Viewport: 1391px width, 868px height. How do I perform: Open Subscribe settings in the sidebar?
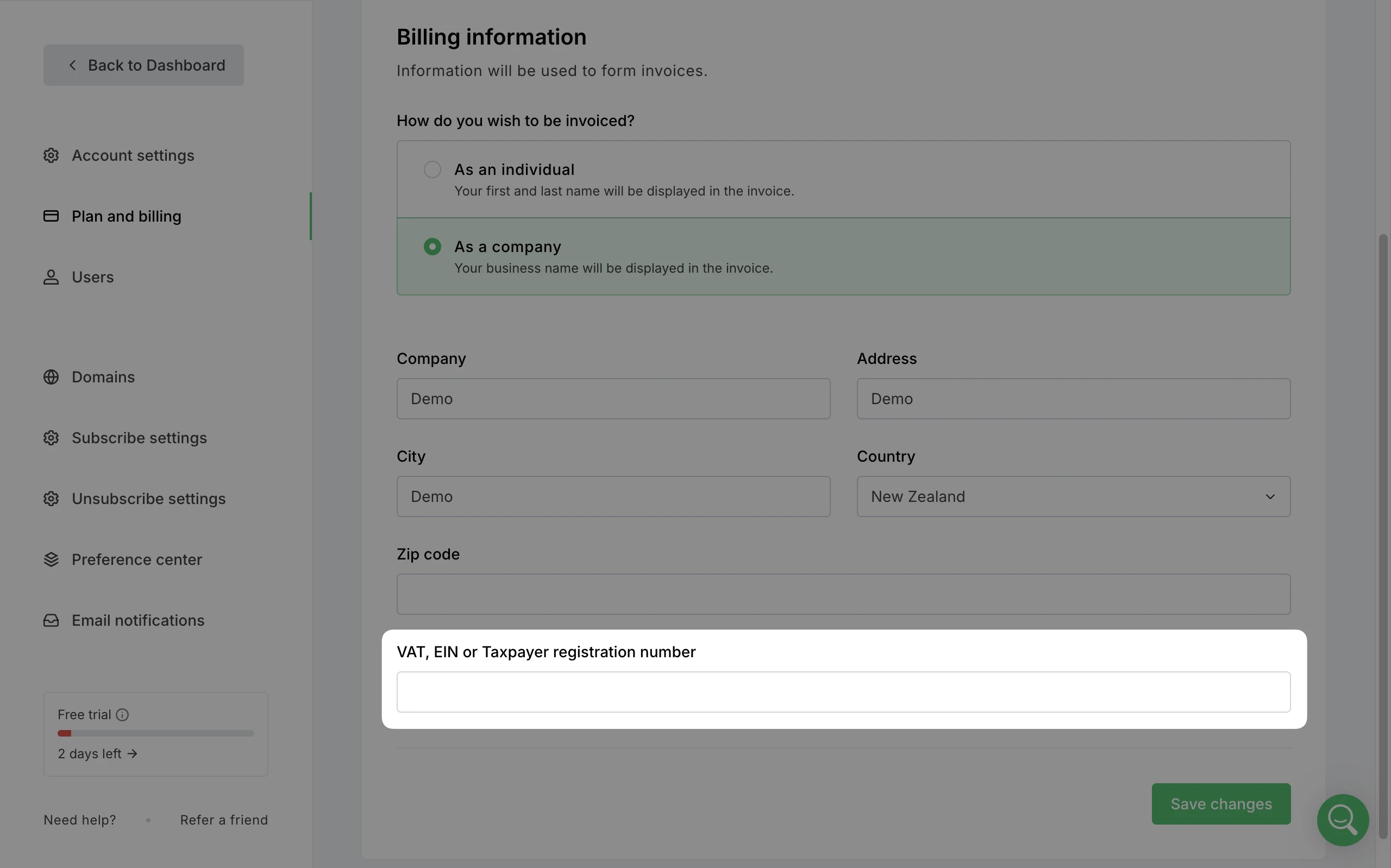139,438
